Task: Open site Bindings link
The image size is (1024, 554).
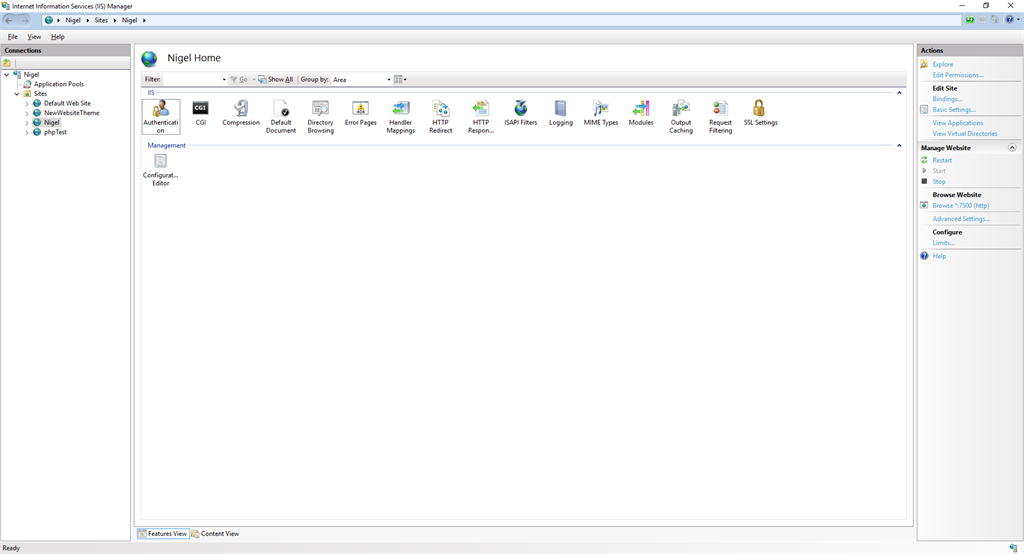Action: click(x=947, y=99)
